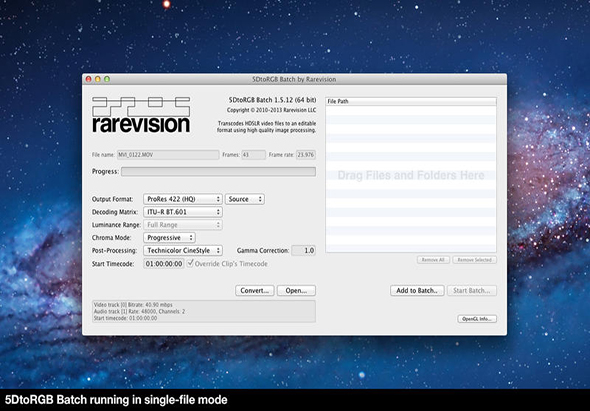Click the yellow minimize window button

pos(97,79)
